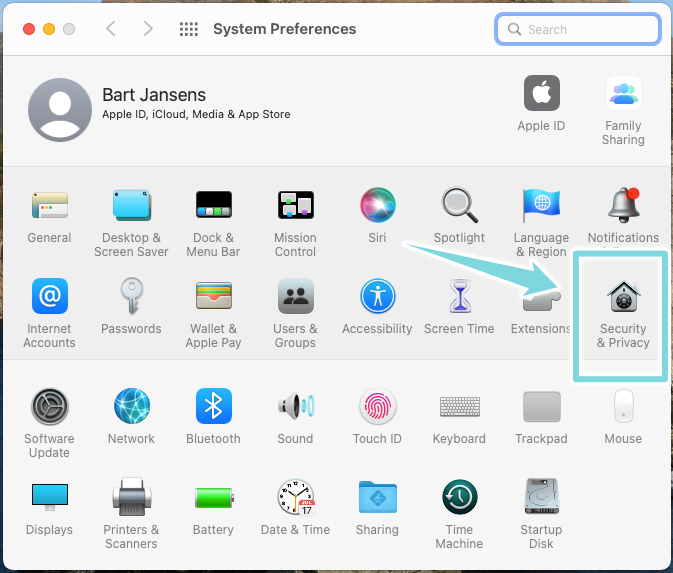
Task: Open Sound preferences
Action: 296,406
